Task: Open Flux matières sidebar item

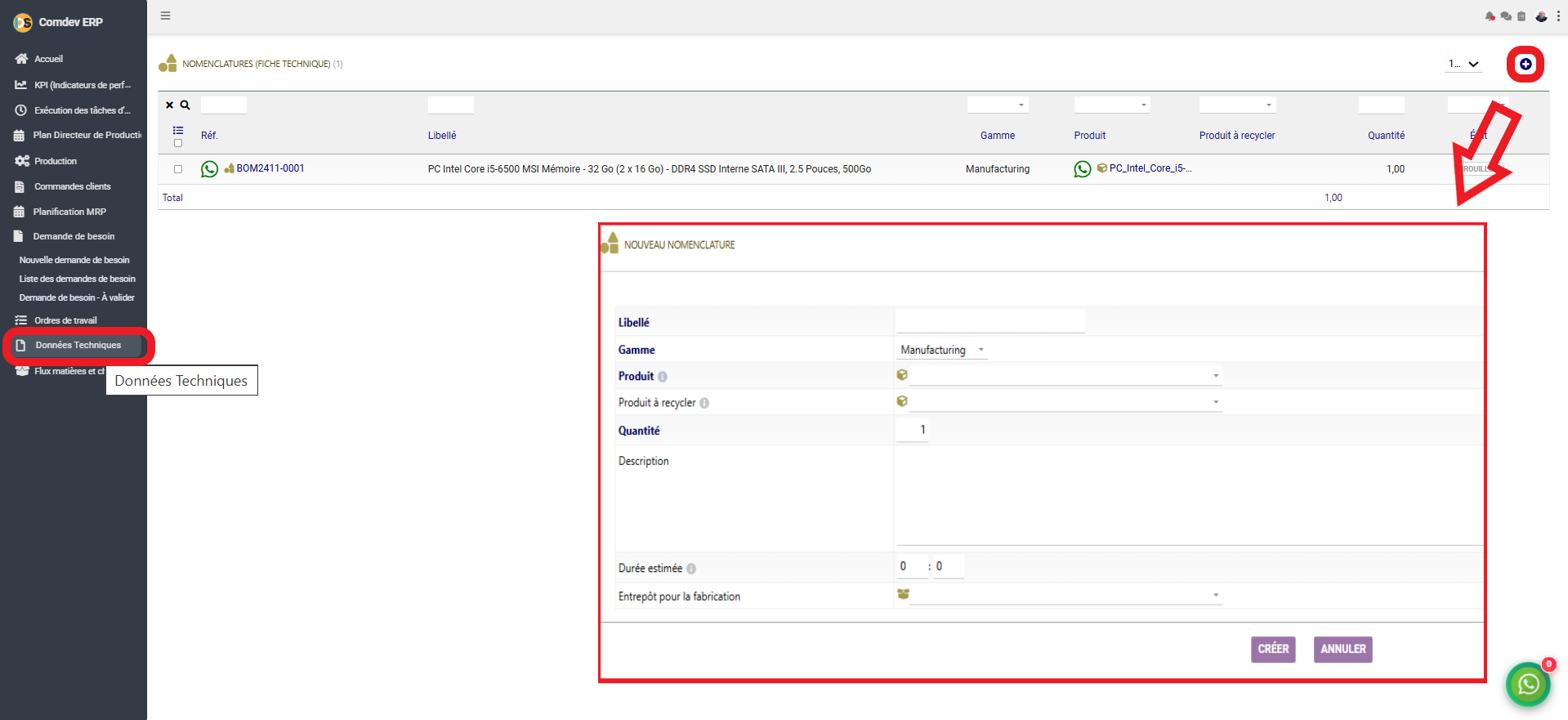Action: (69, 371)
